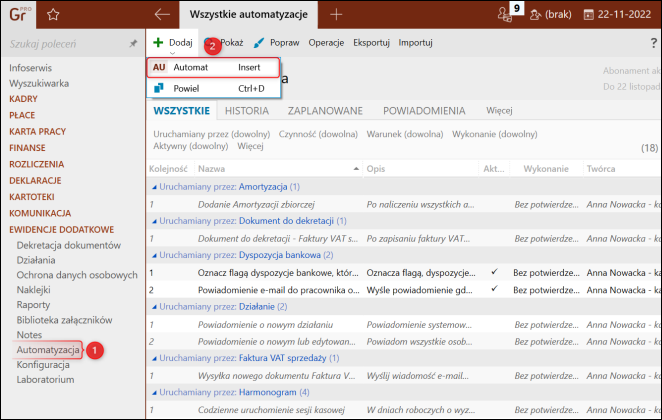
Task: Expand KADRY sidebar section
Action: click(23, 99)
